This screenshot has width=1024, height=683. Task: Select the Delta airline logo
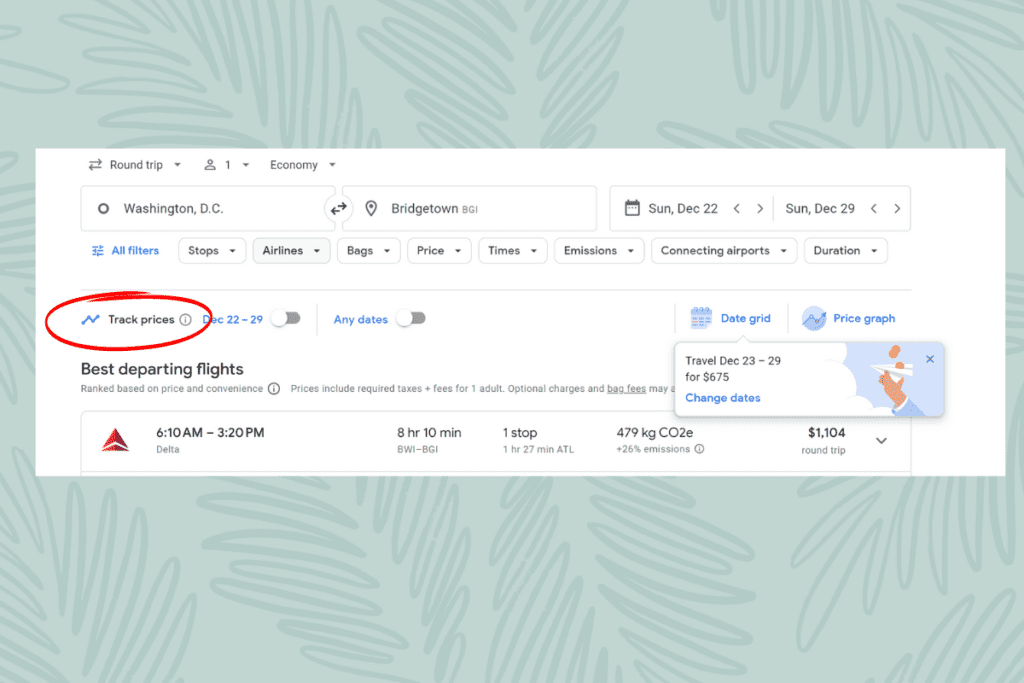tap(115, 438)
